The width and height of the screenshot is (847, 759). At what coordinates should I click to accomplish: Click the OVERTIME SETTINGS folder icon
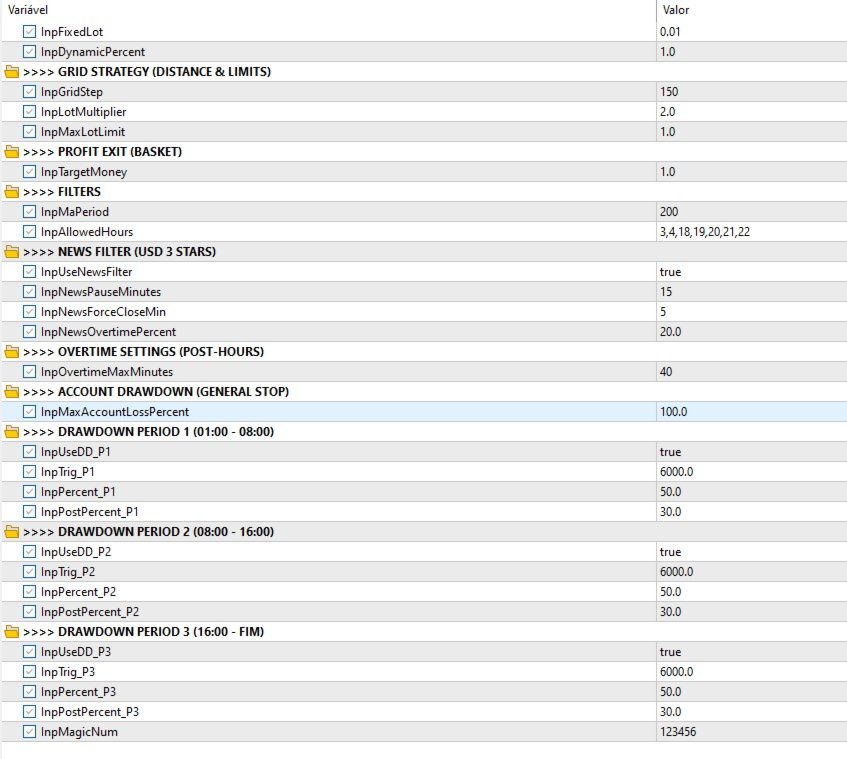point(11,352)
